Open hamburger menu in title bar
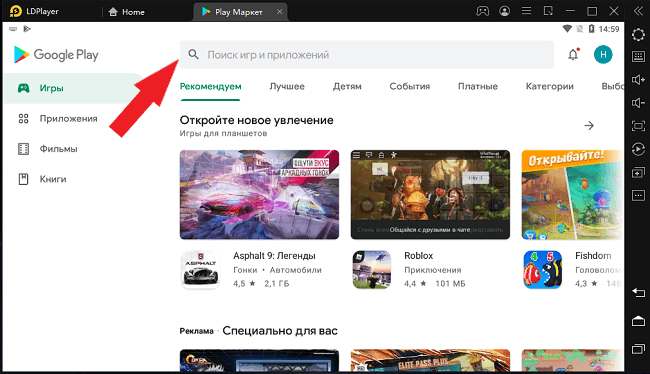This screenshot has height=374, width=650. 526,11
